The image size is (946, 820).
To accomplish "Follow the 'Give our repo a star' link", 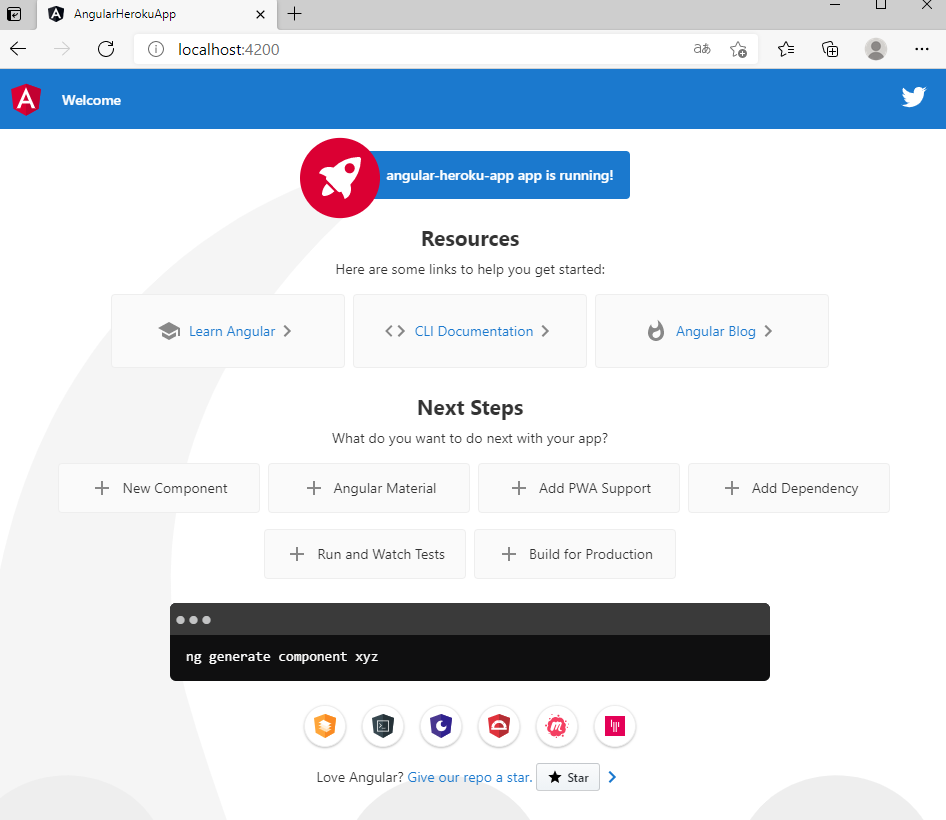I will (x=470, y=777).
